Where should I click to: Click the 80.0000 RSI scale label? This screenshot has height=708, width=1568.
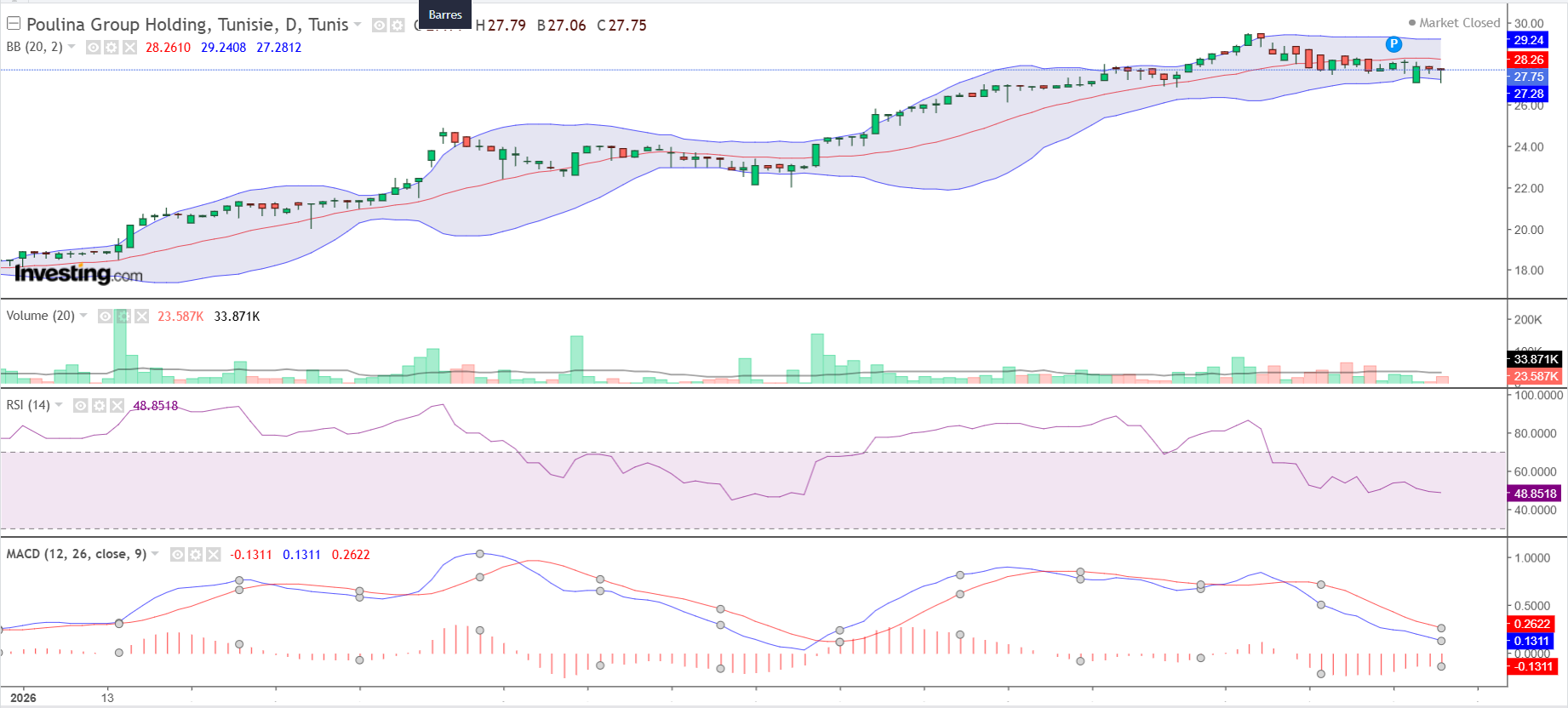pyautogui.click(x=1535, y=433)
